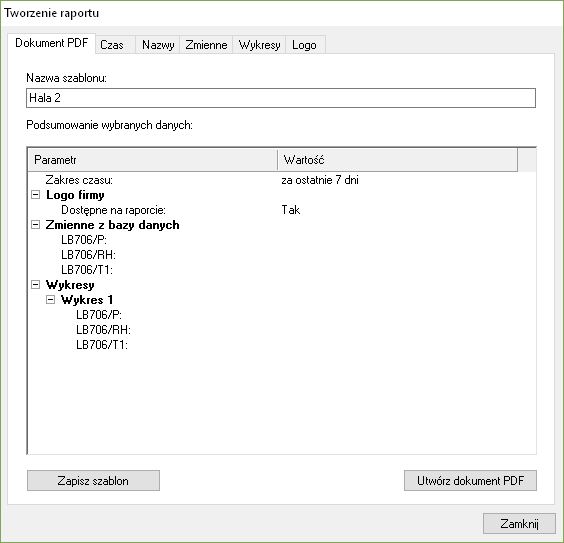Close dialog with Zamknij button

tap(519, 523)
